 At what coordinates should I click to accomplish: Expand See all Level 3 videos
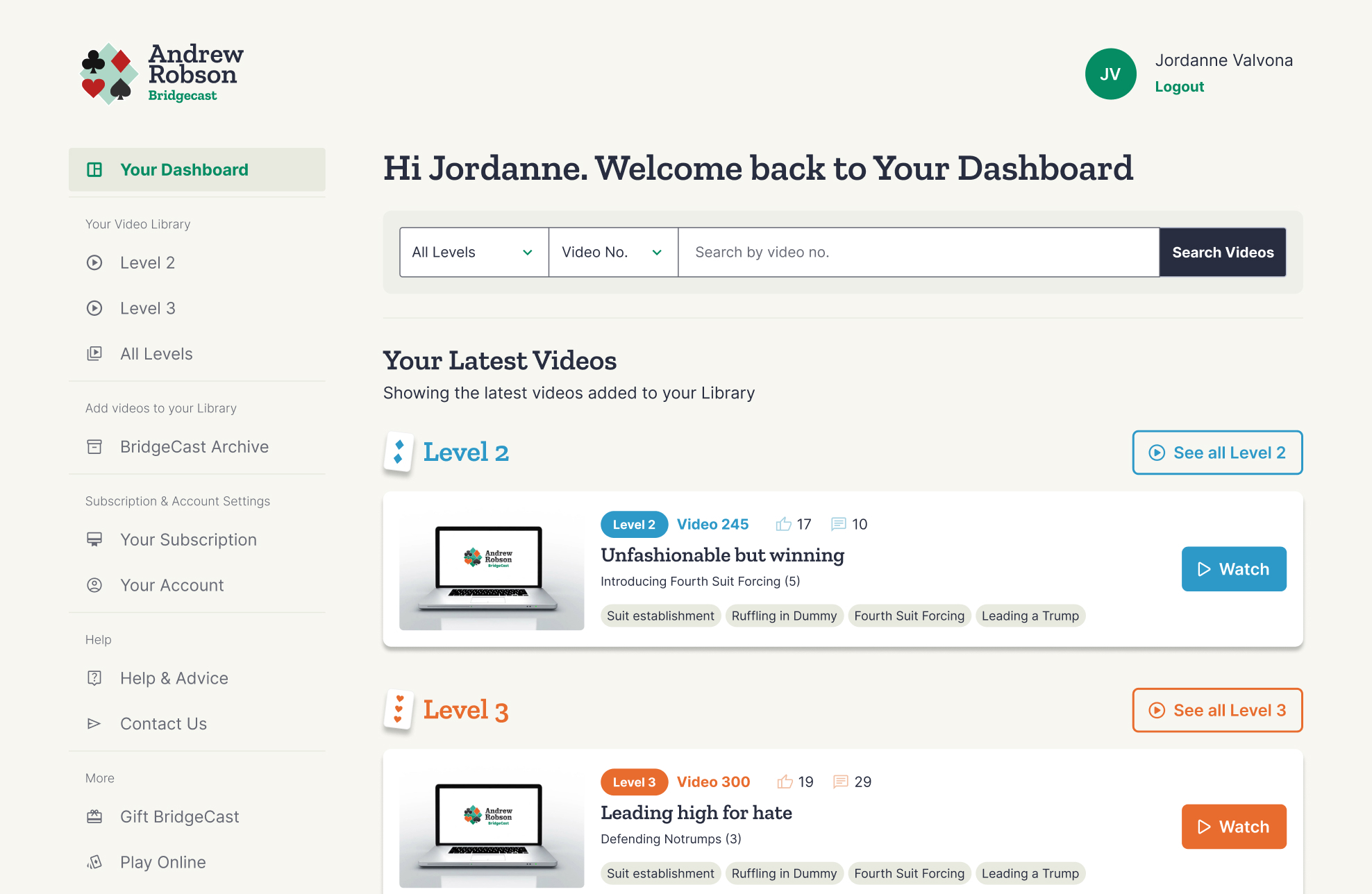[x=1216, y=710]
